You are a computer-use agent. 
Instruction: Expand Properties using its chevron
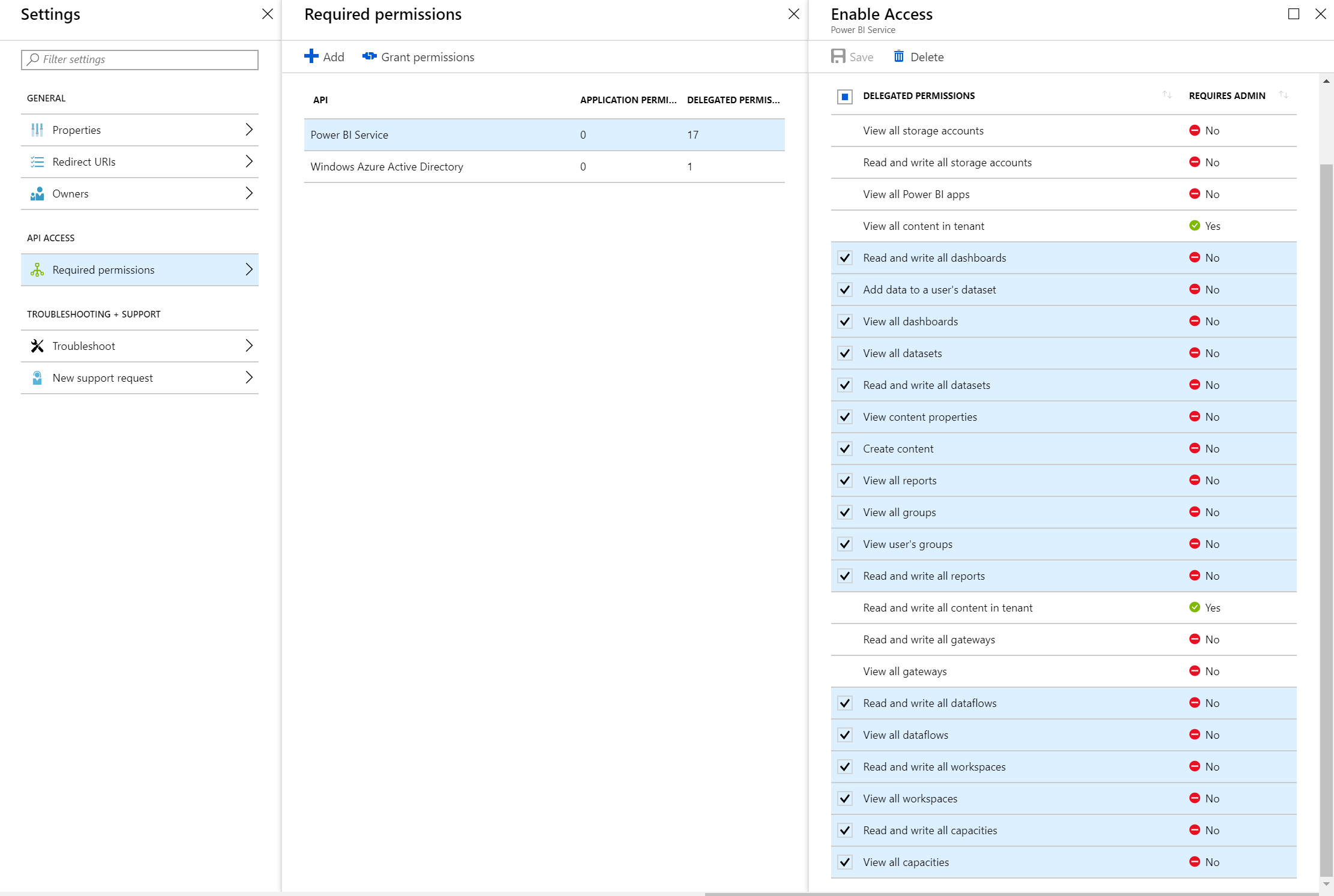(x=250, y=130)
